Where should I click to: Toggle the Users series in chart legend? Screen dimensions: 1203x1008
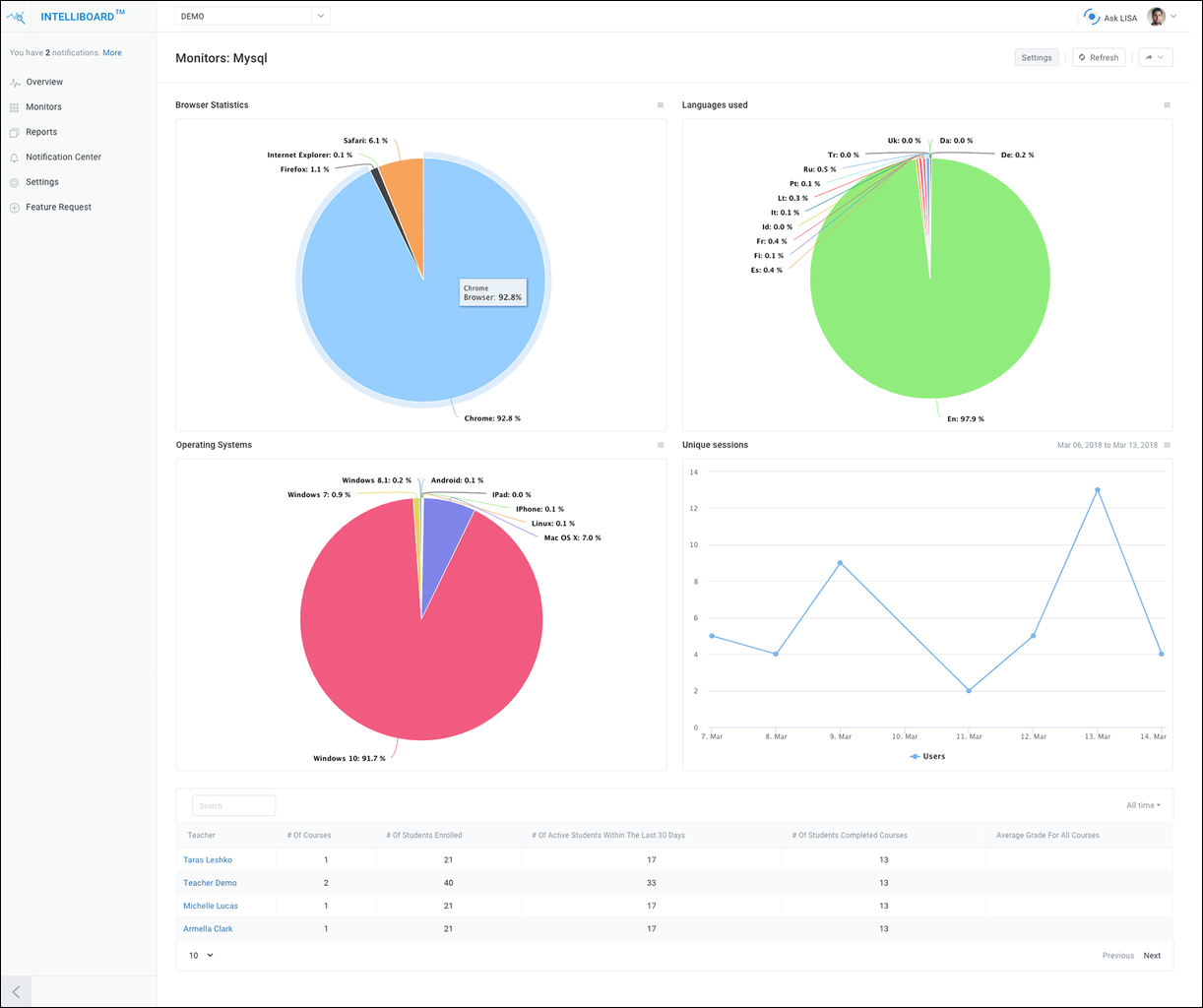pyautogui.click(x=927, y=756)
